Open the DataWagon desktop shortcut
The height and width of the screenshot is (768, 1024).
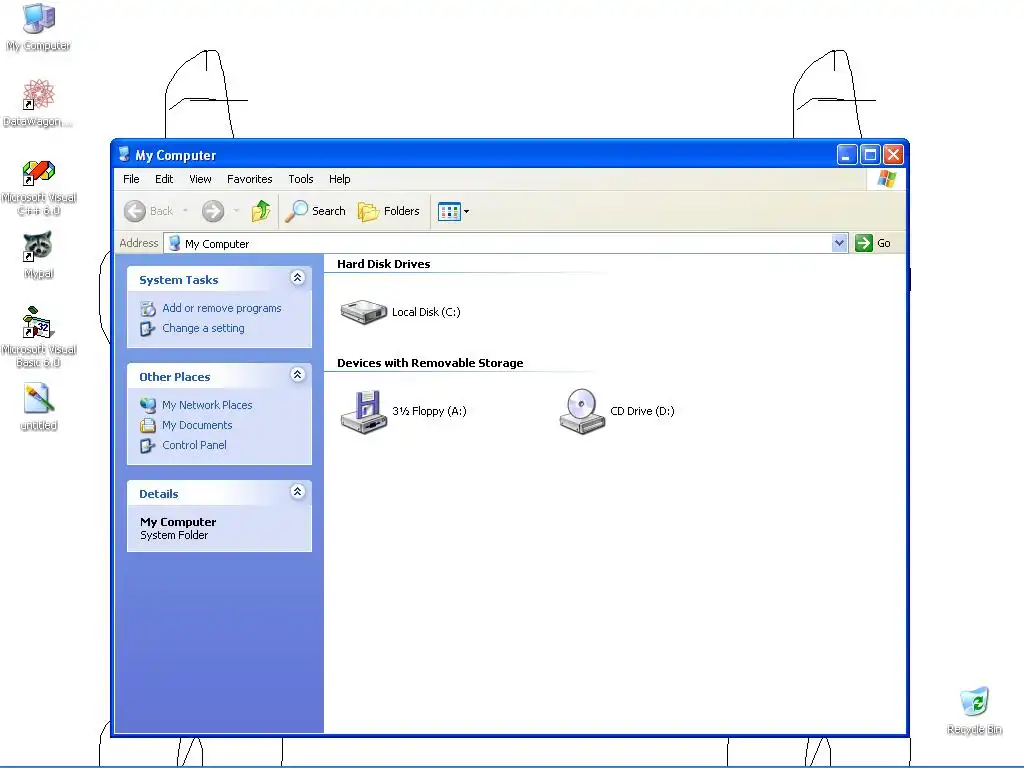click(x=39, y=95)
